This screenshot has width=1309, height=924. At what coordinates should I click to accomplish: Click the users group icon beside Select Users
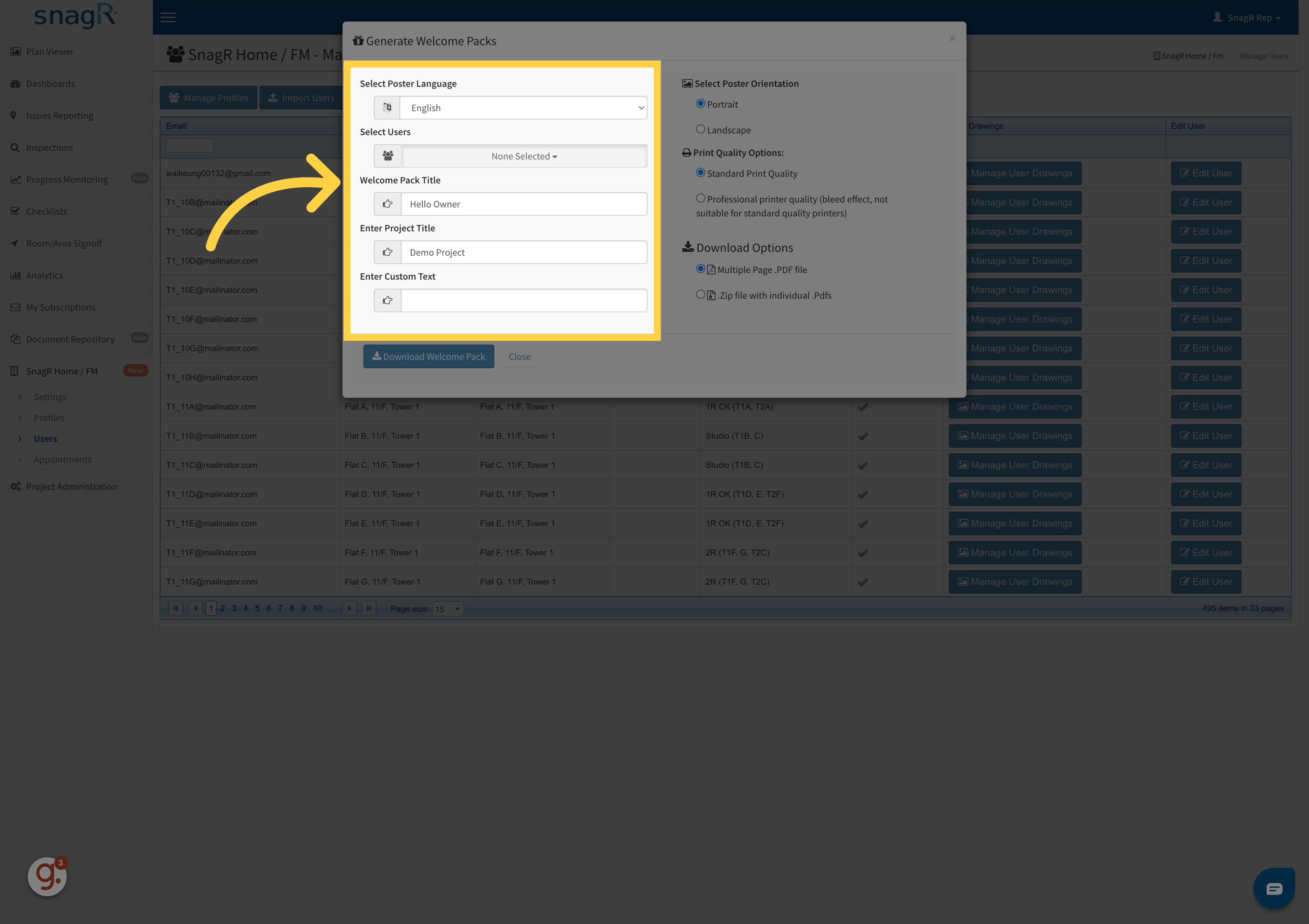point(388,156)
